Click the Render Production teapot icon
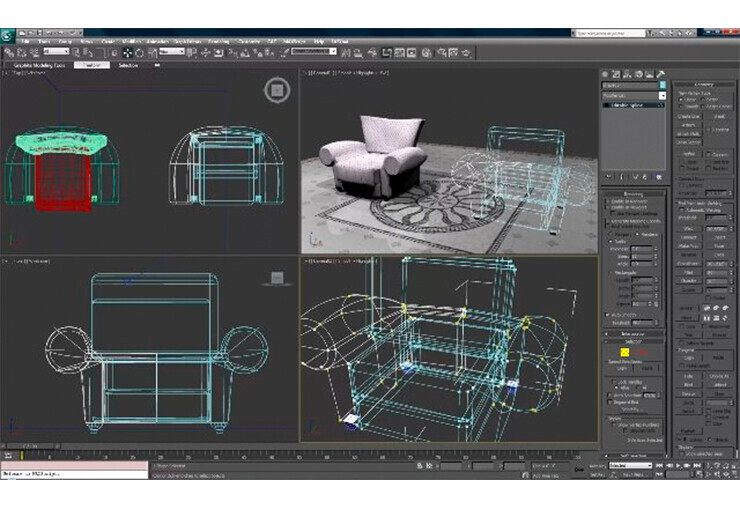The image size is (740, 508). (466, 53)
